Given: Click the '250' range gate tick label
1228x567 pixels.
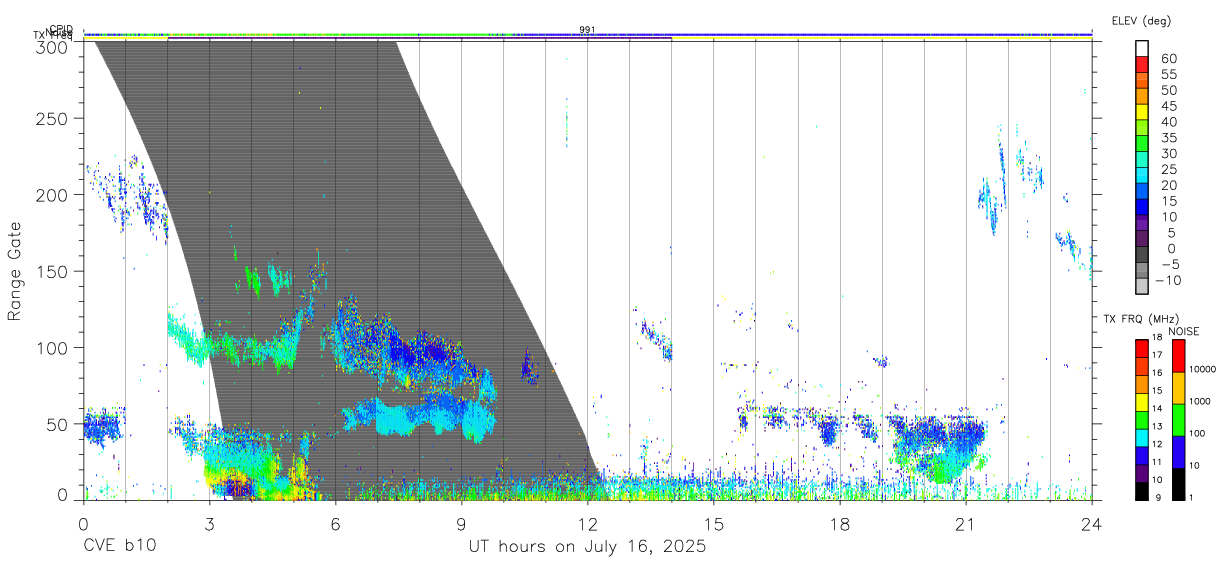Looking at the screenshot, I should tap(53, 118).
